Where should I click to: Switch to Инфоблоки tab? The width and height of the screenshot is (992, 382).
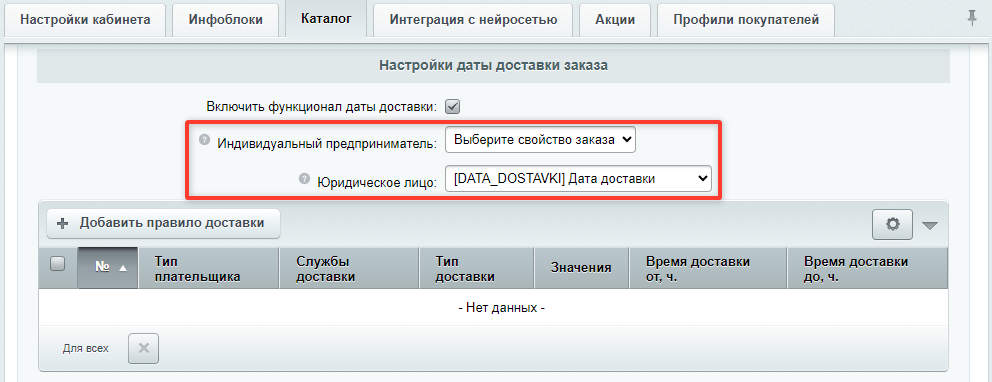(225, 20)
